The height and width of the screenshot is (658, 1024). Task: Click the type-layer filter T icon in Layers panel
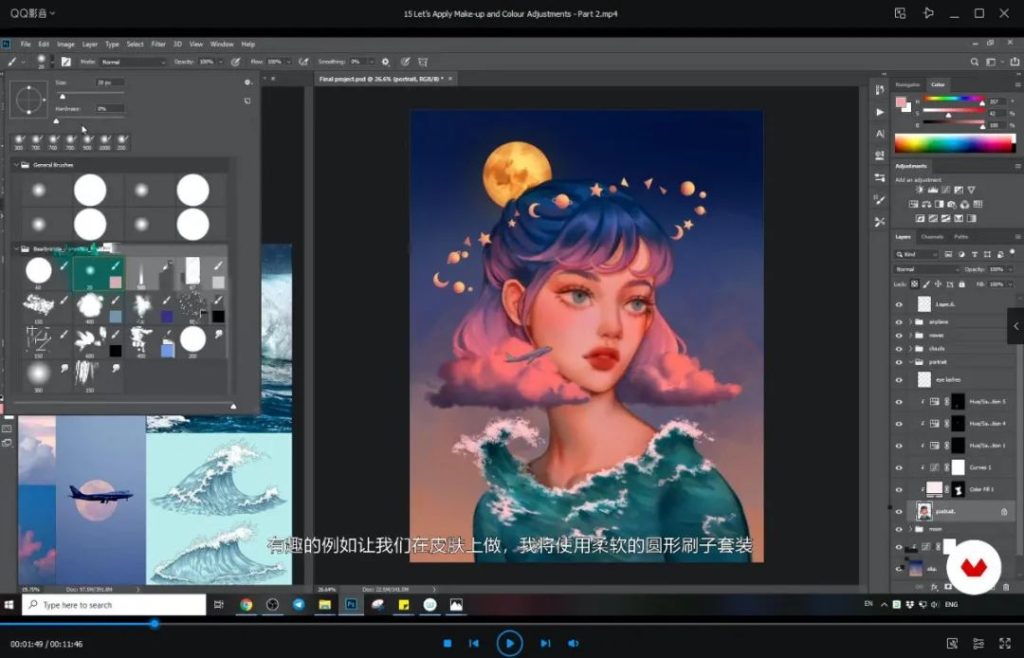click(x=975, y=253)
